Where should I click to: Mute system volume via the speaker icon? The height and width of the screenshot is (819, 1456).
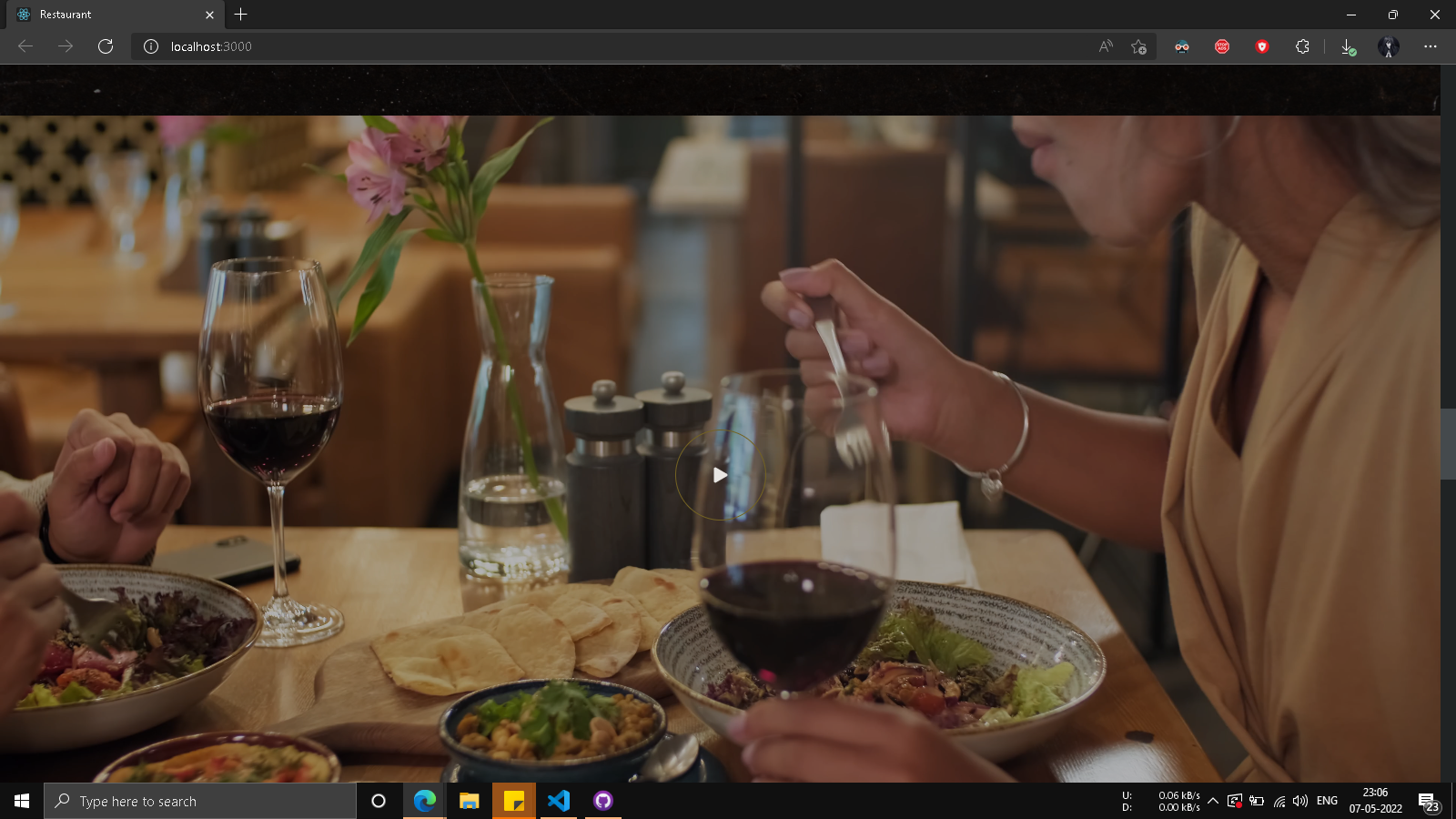[1299, 801]
